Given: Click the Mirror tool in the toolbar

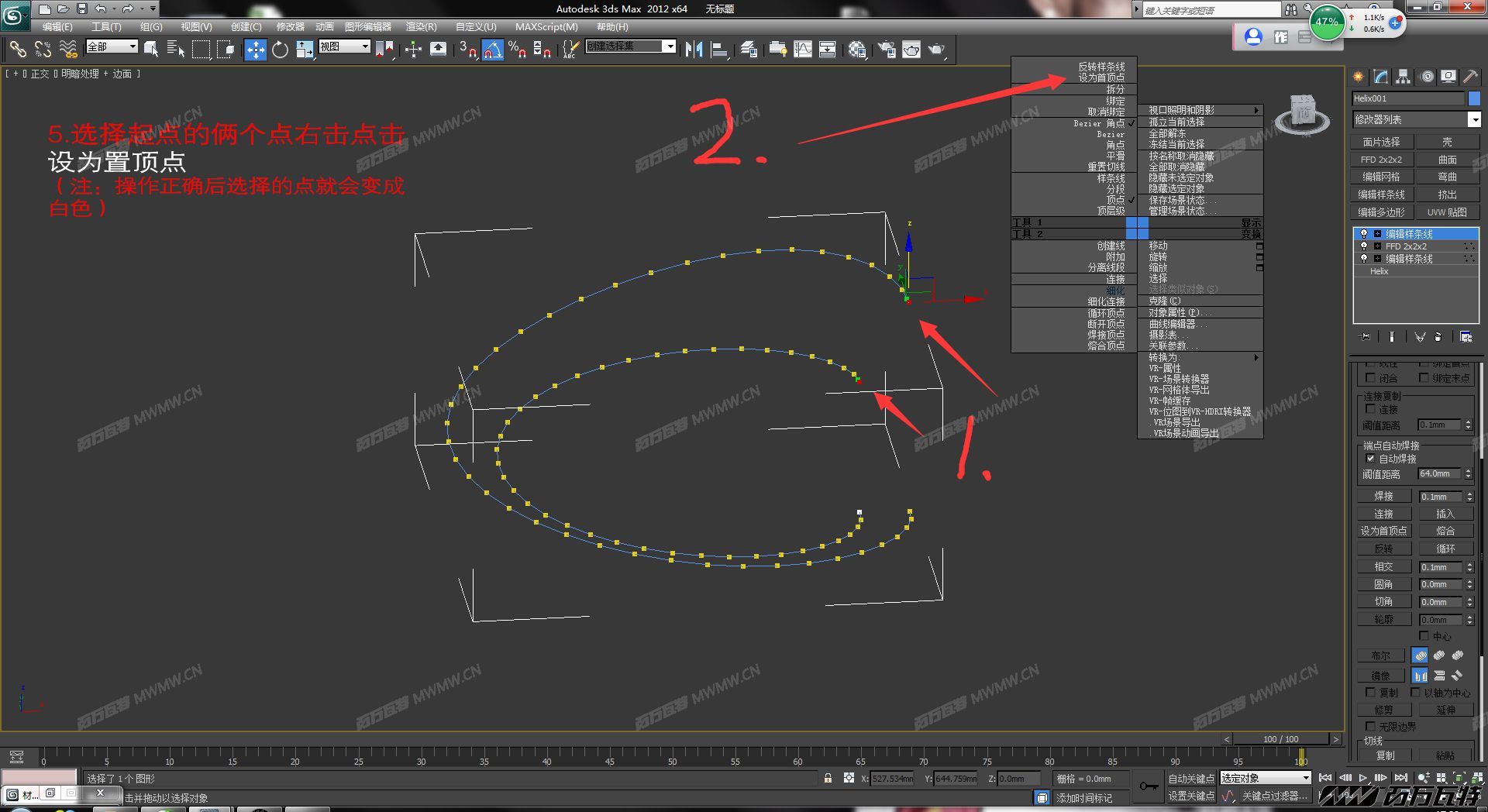Looking at the screenshot, I should (x=694, y=50).
